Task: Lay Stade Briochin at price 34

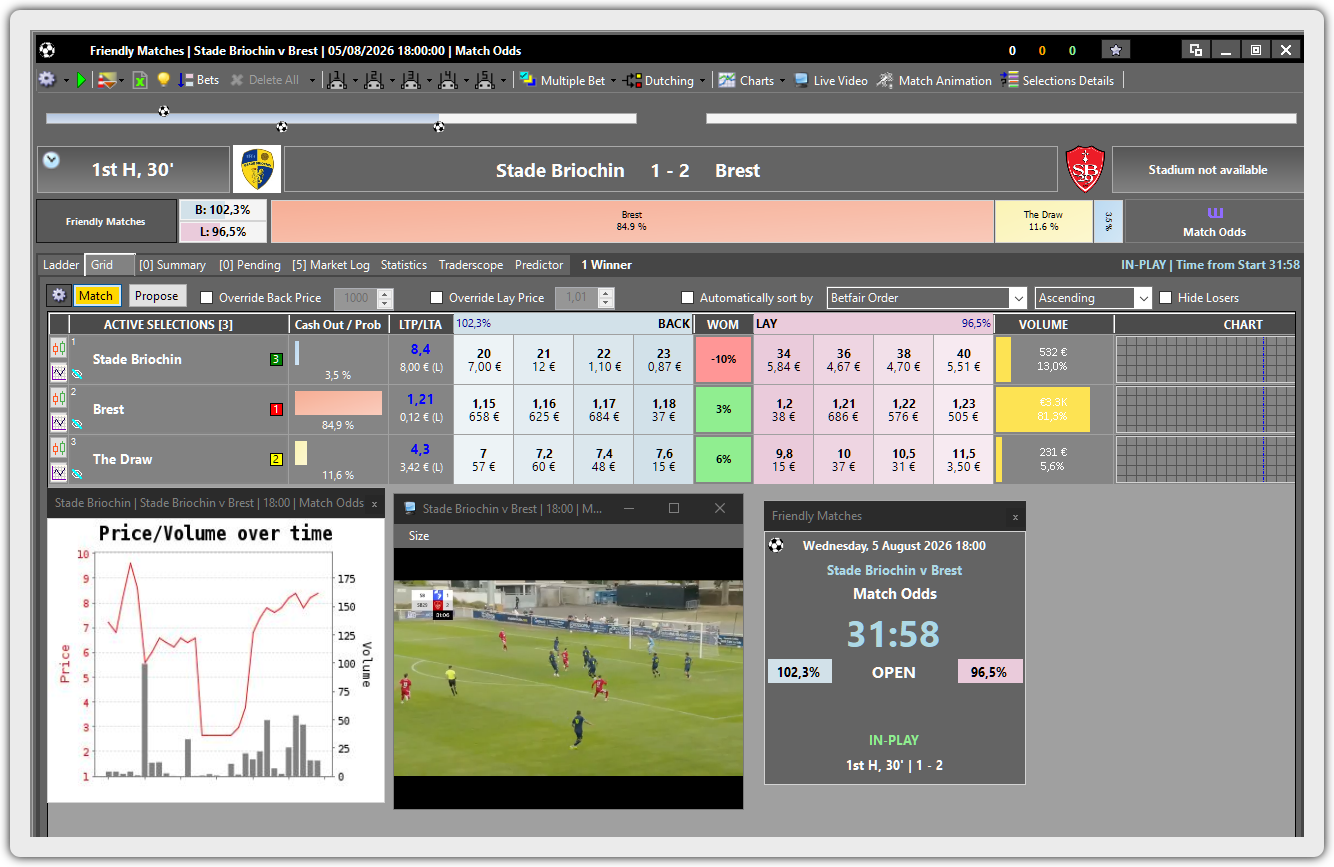Action: click(x=784, y=359)
